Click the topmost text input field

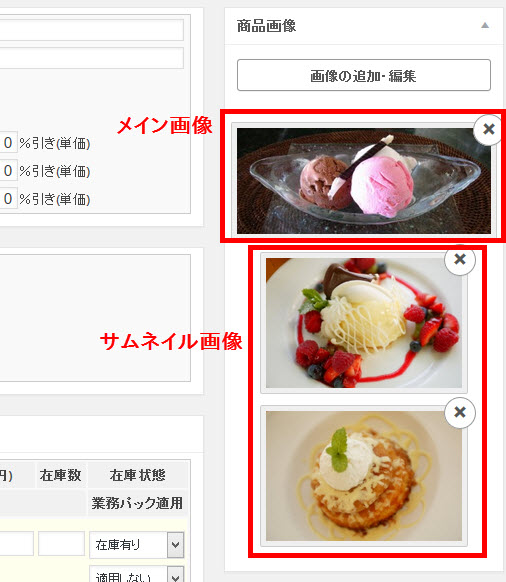point(92,30)
